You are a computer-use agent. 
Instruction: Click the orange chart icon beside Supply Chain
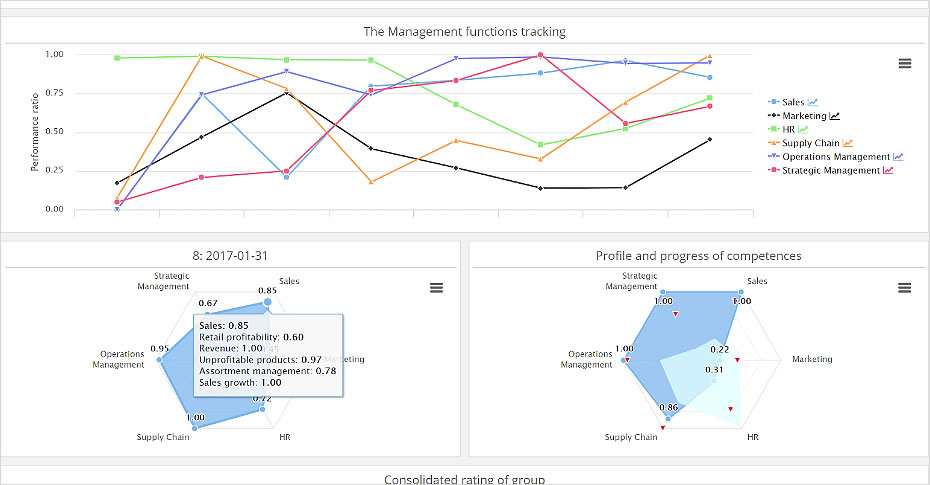click(848, 143)
